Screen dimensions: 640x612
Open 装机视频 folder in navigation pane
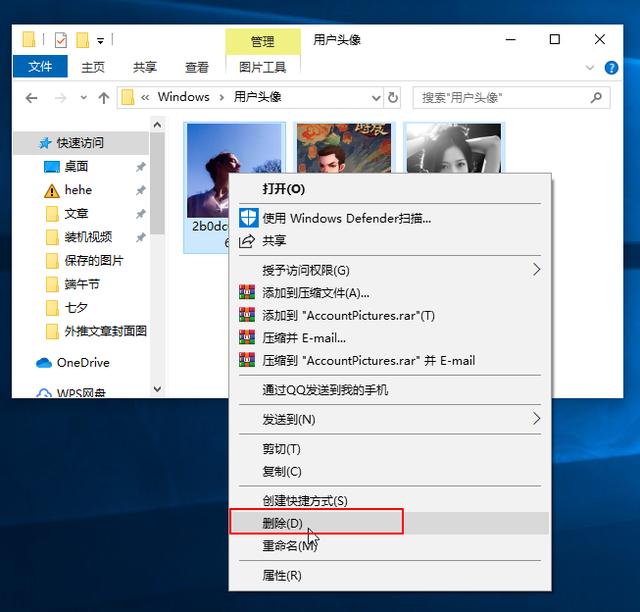point(88,237)
